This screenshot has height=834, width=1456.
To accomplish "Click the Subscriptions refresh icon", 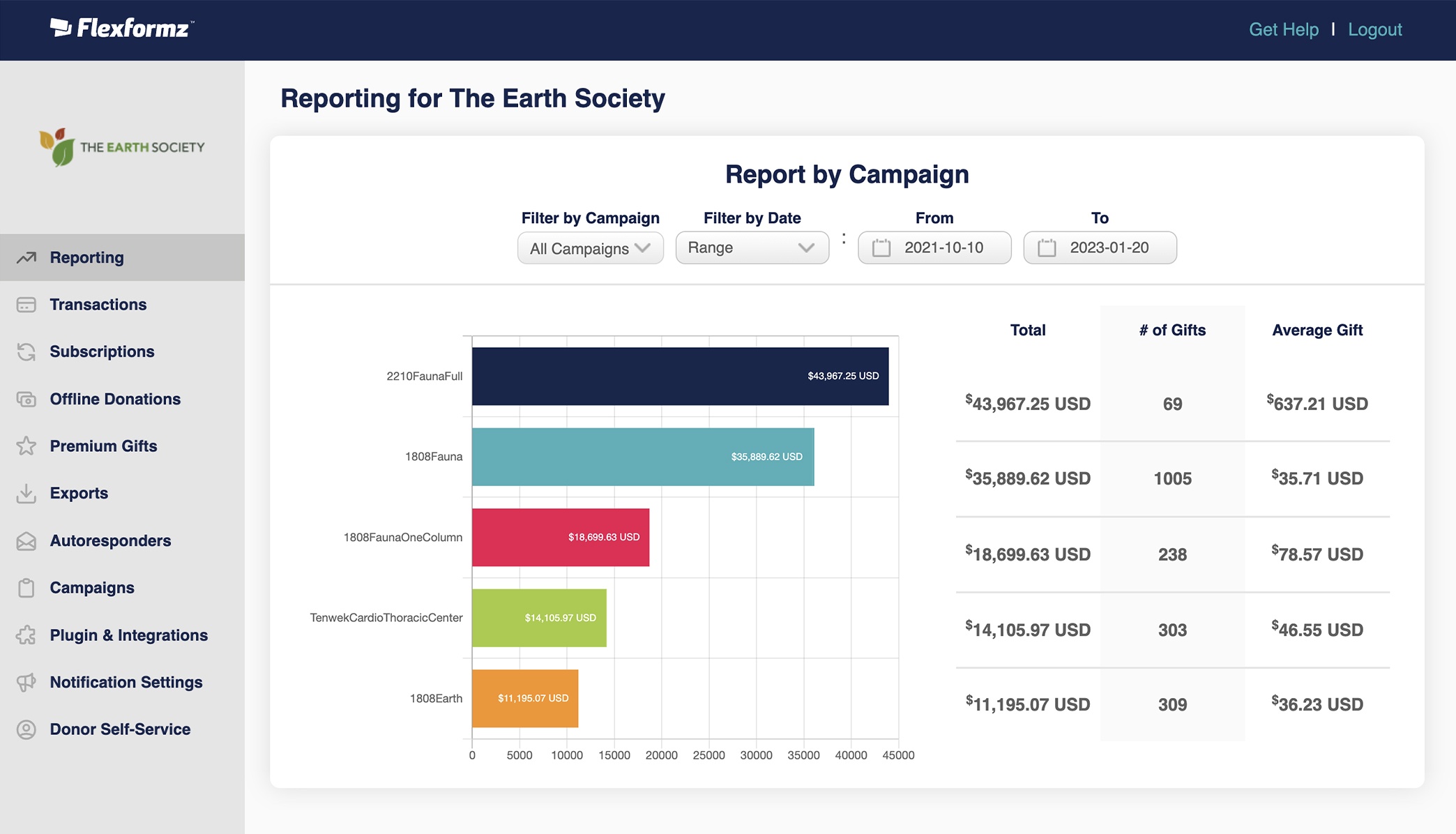I will click(26, 352).
